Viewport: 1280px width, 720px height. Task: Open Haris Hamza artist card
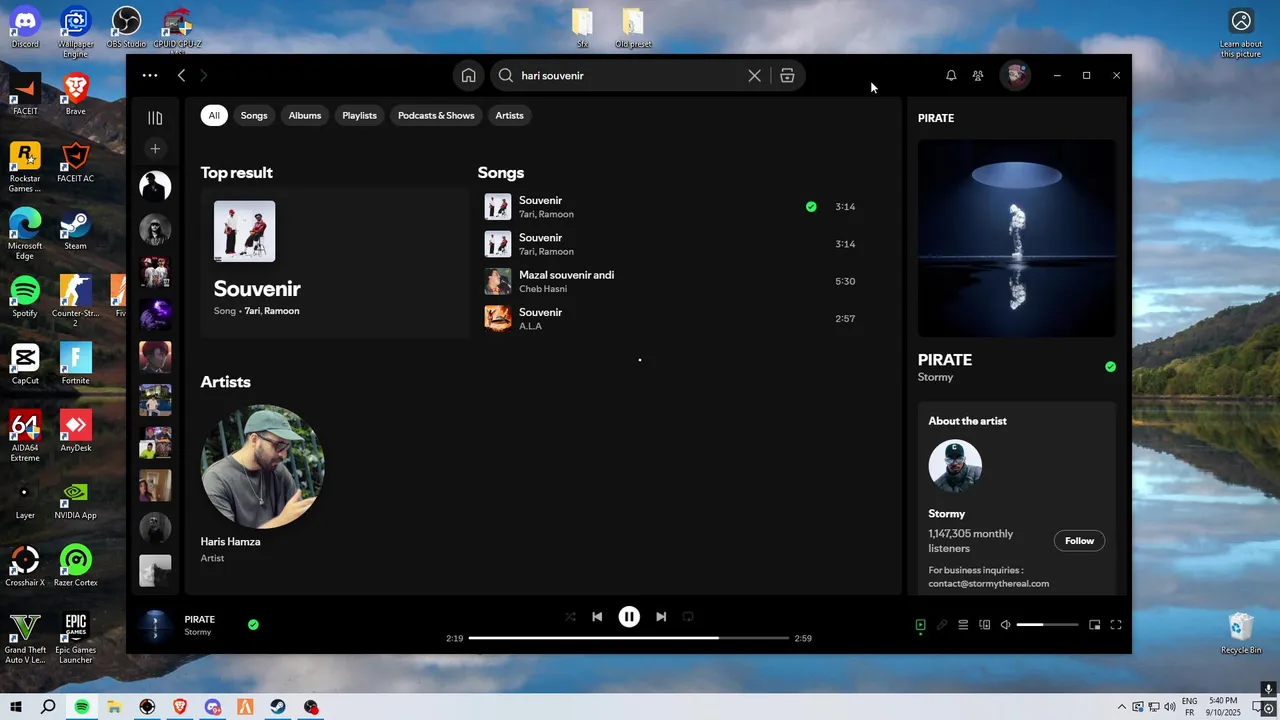263,484
